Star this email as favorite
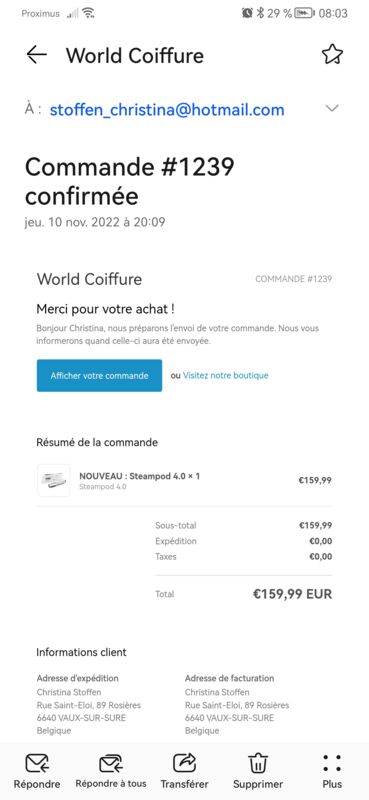369x800 pixels. [332, 54]
